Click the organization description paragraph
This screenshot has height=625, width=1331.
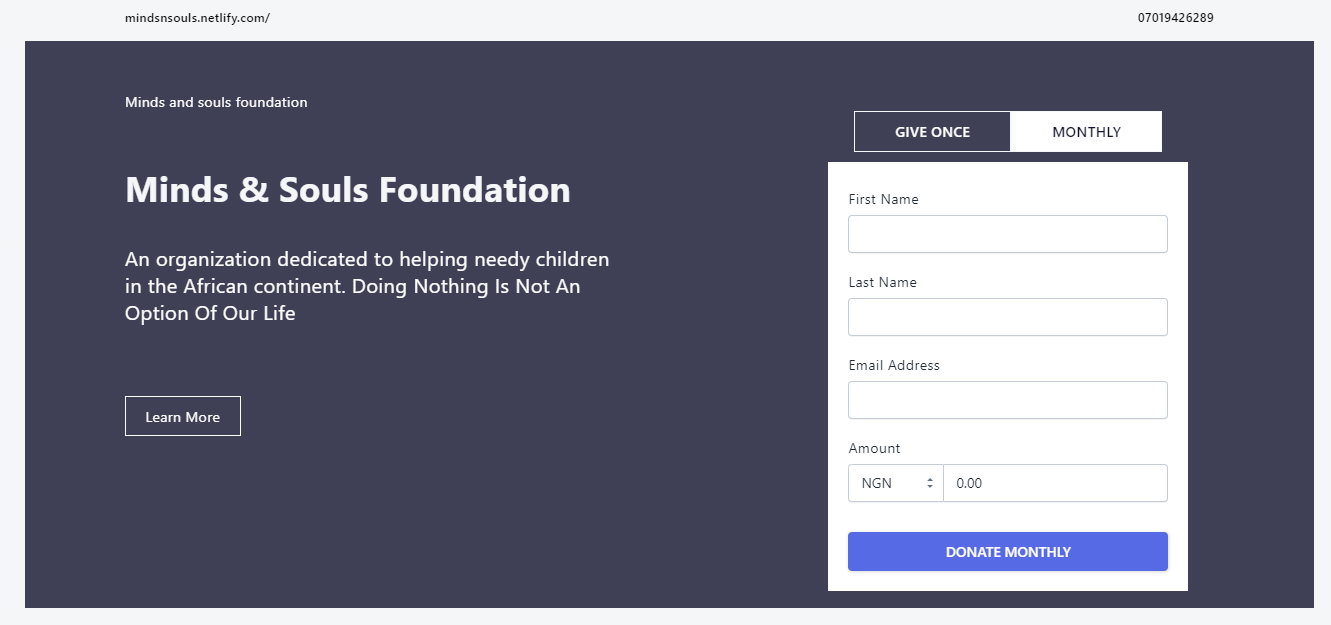pos(367,286)
